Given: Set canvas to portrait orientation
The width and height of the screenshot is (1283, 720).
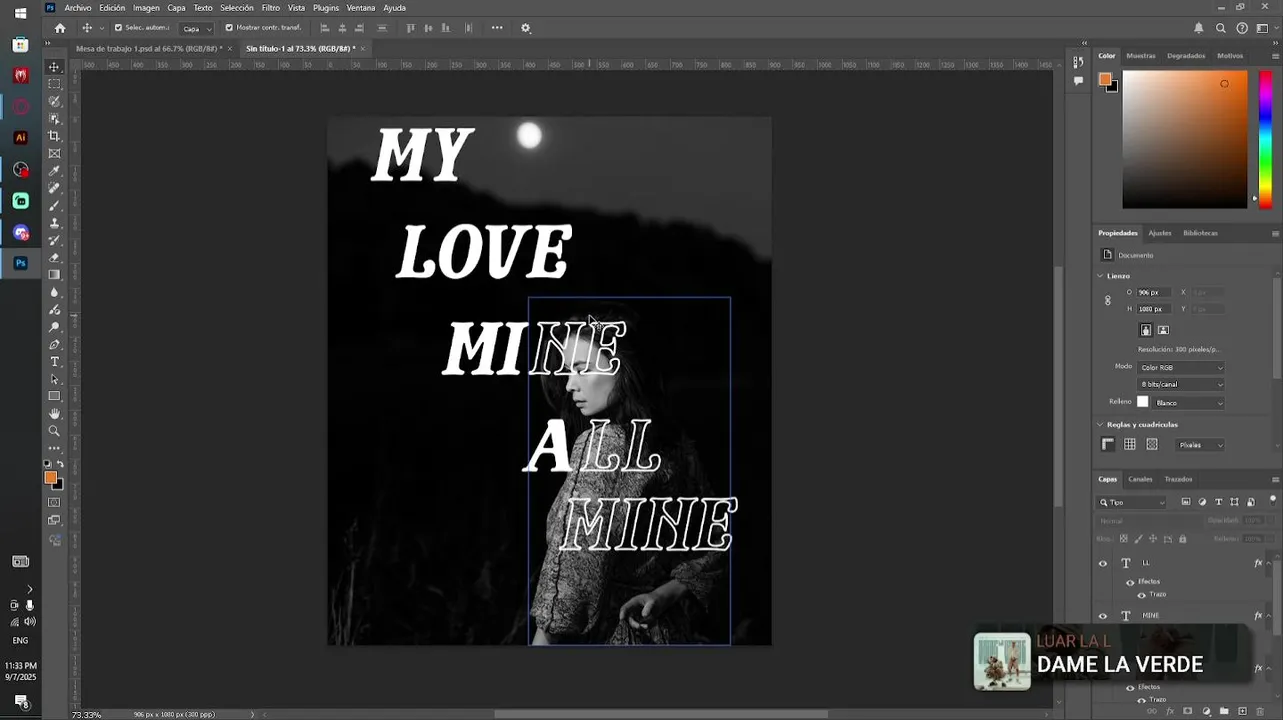Looking at the screenshot, I should [1146, 330].
